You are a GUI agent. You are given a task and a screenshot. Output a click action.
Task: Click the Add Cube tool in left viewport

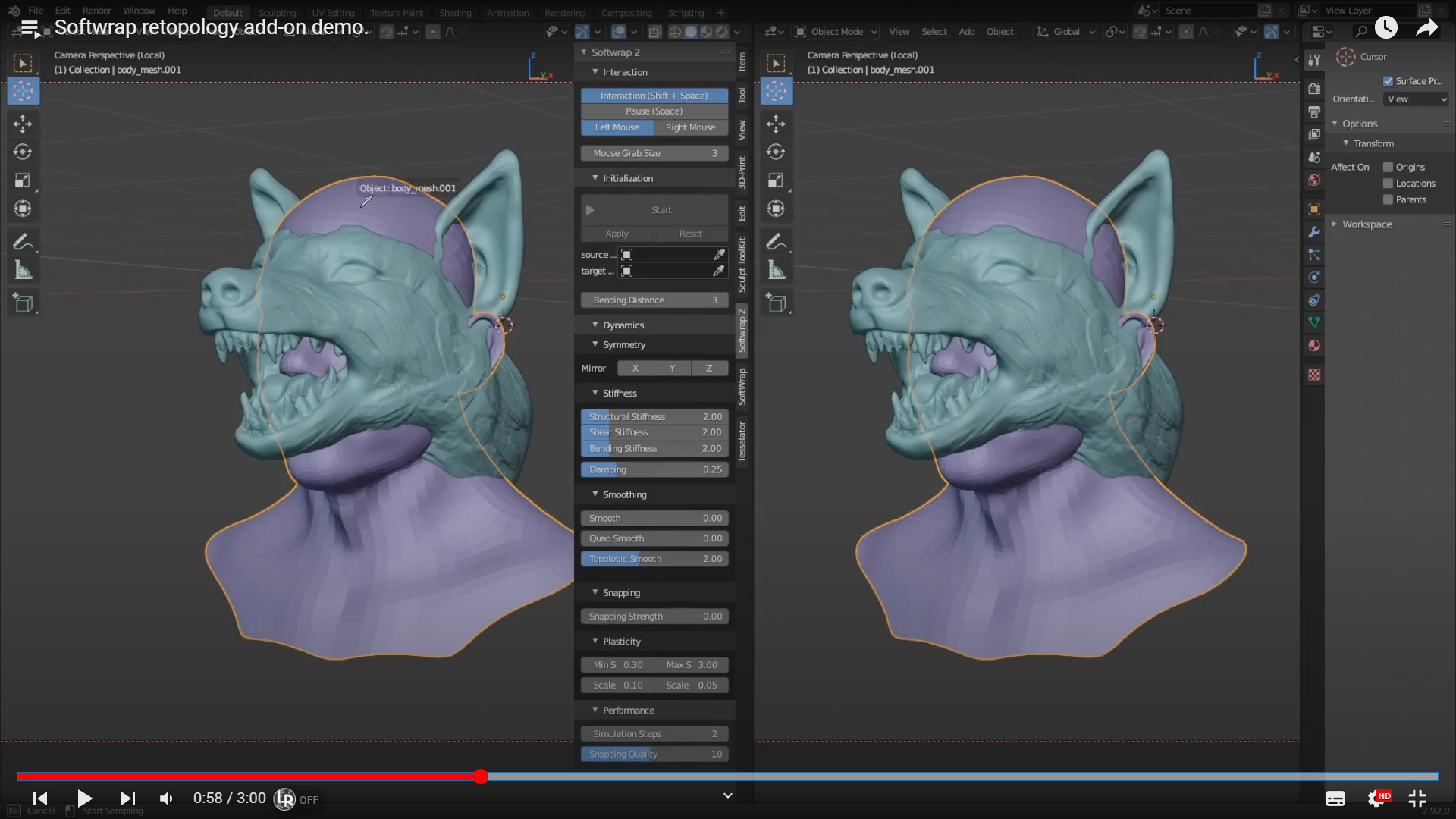(x=23, y=303)
